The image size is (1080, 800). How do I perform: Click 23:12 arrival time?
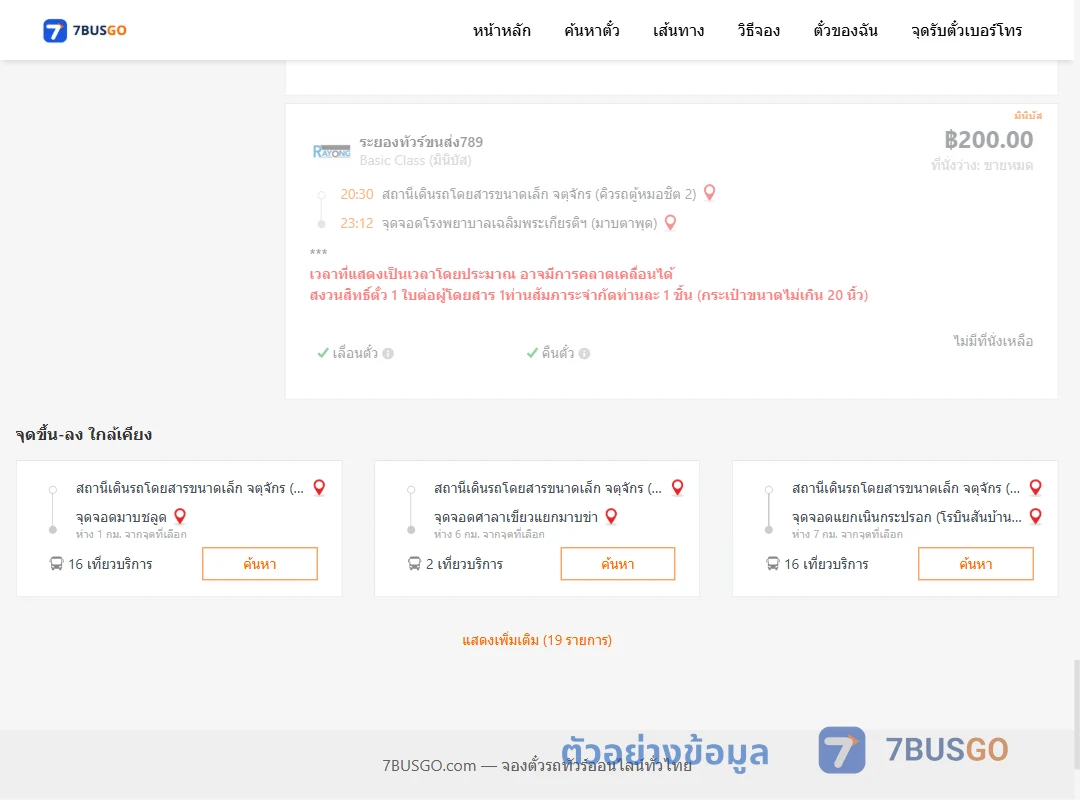(x=357, y=223)
